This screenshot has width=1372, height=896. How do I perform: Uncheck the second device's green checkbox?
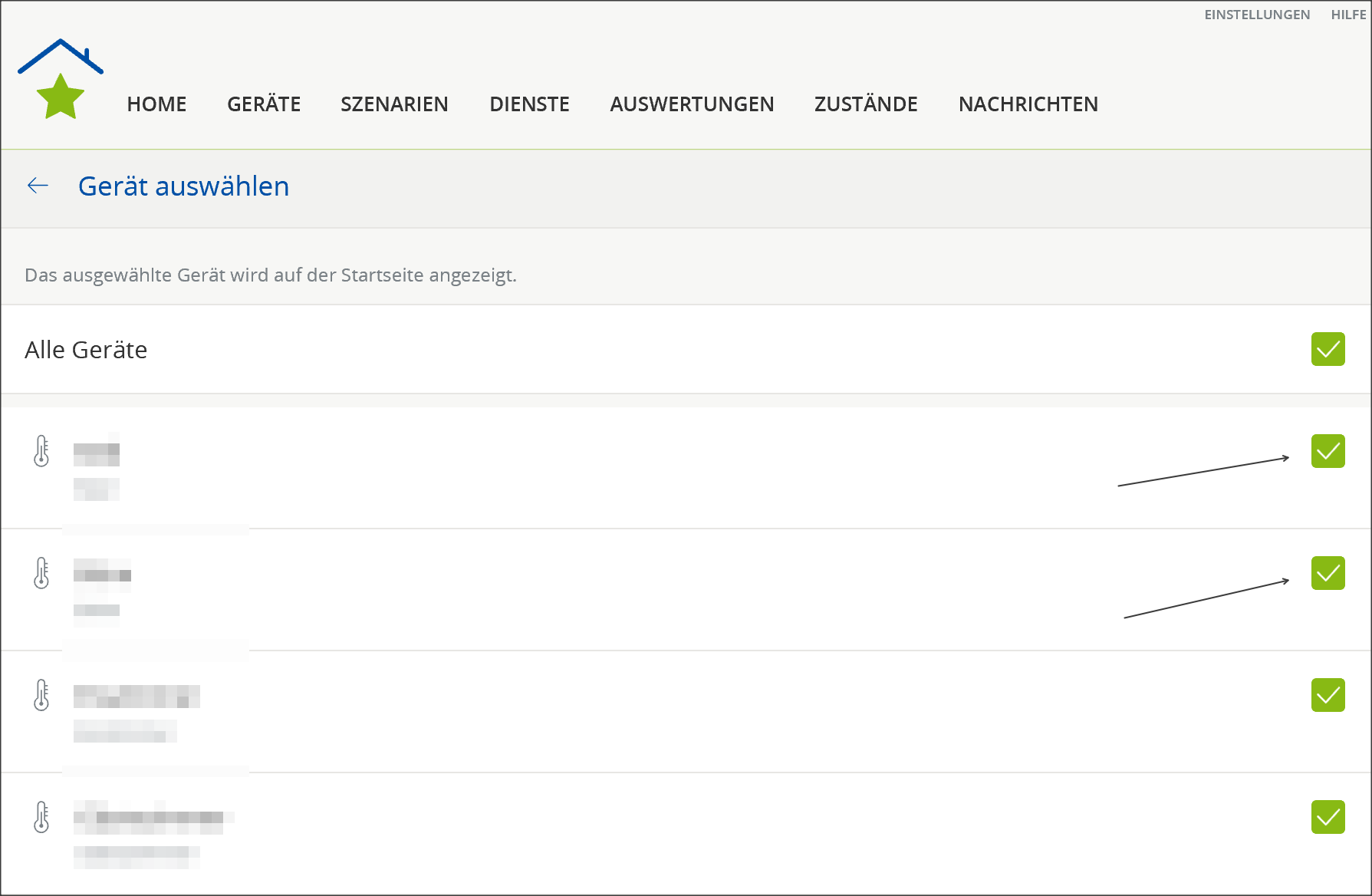click(1328, 573)
